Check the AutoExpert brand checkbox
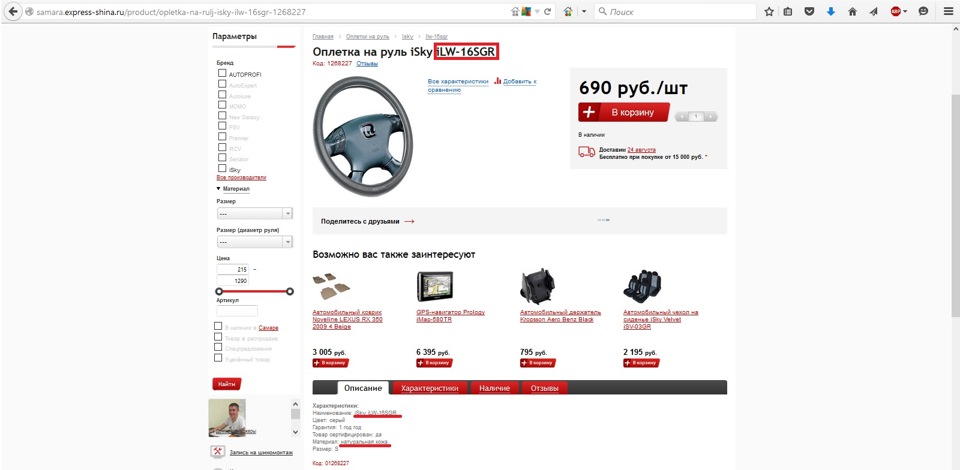 pos(222,84)
